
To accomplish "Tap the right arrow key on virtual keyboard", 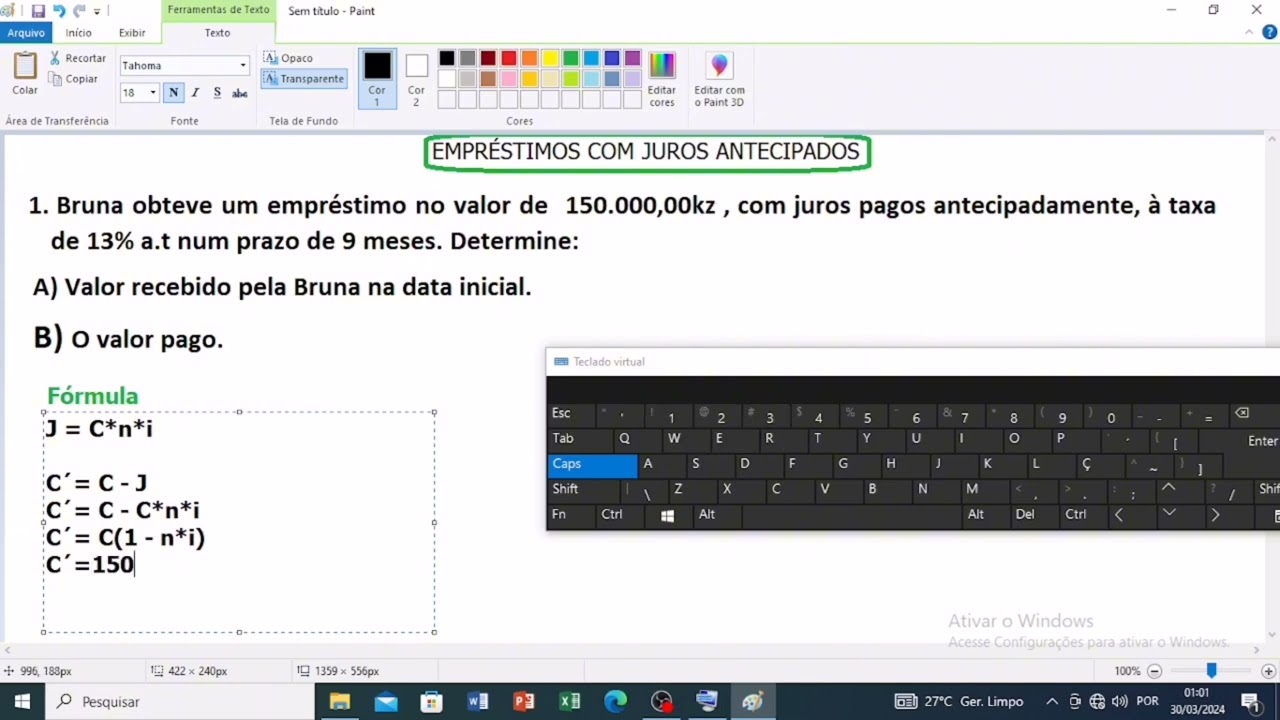I will tap(1216, 515).
